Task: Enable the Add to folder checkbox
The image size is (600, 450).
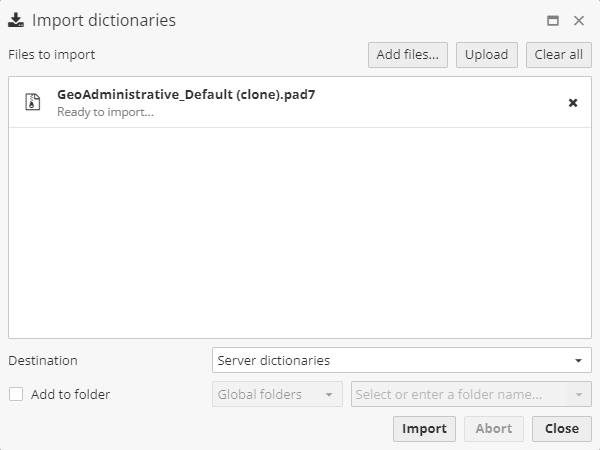Action: point(16,394)
